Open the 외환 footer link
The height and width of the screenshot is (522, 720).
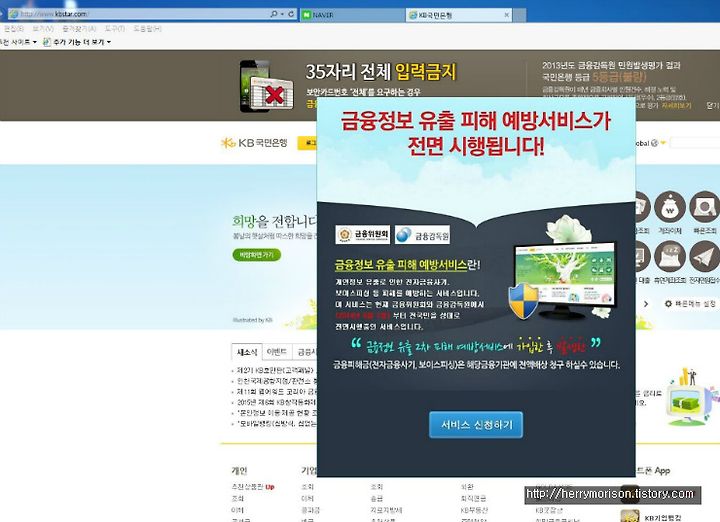coord(467,487)
